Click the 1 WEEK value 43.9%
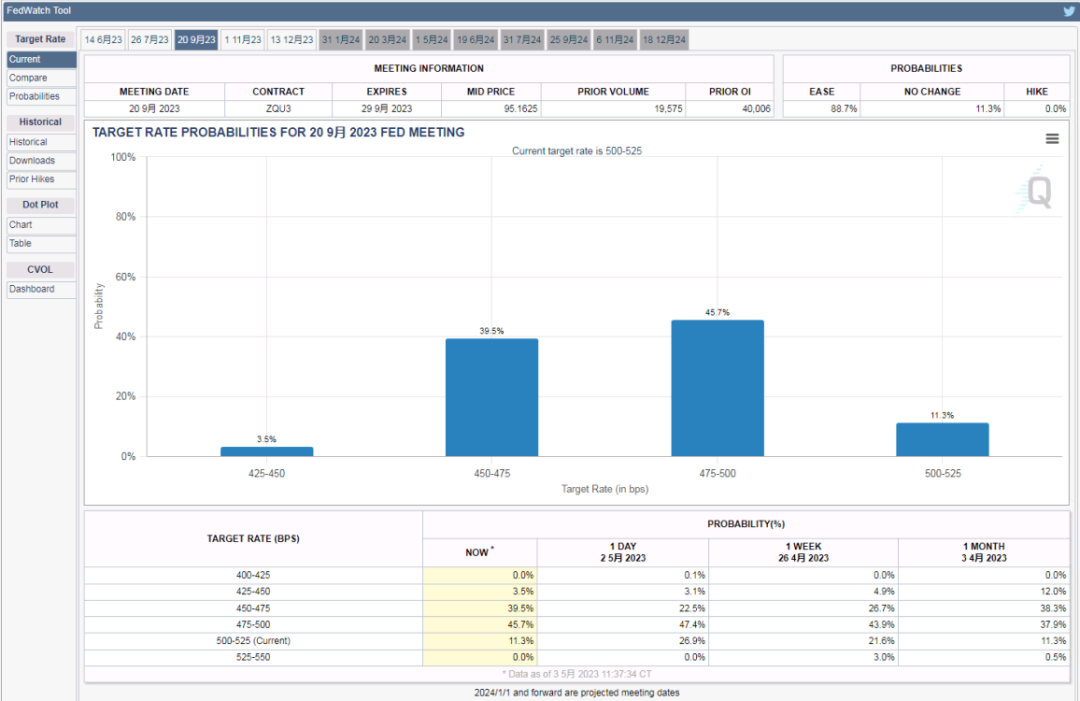This screenshot has width=1080, height=701. (x=882, y=625)
